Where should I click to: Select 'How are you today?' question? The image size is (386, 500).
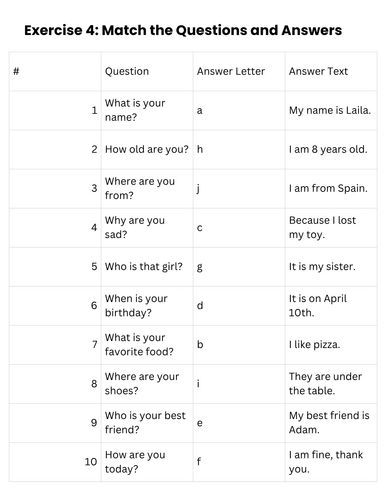[x=135, y=462]
